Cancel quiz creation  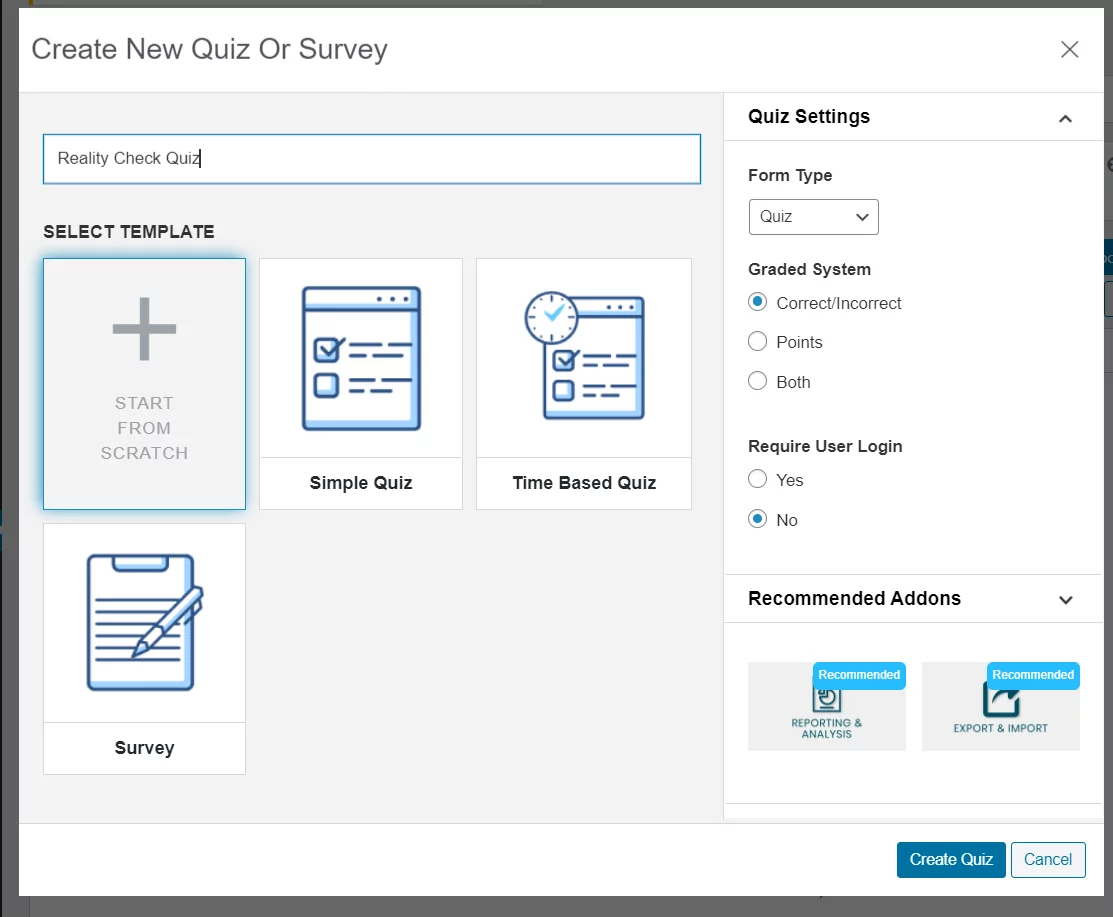pyautogui.click(x=1048, y=859)
